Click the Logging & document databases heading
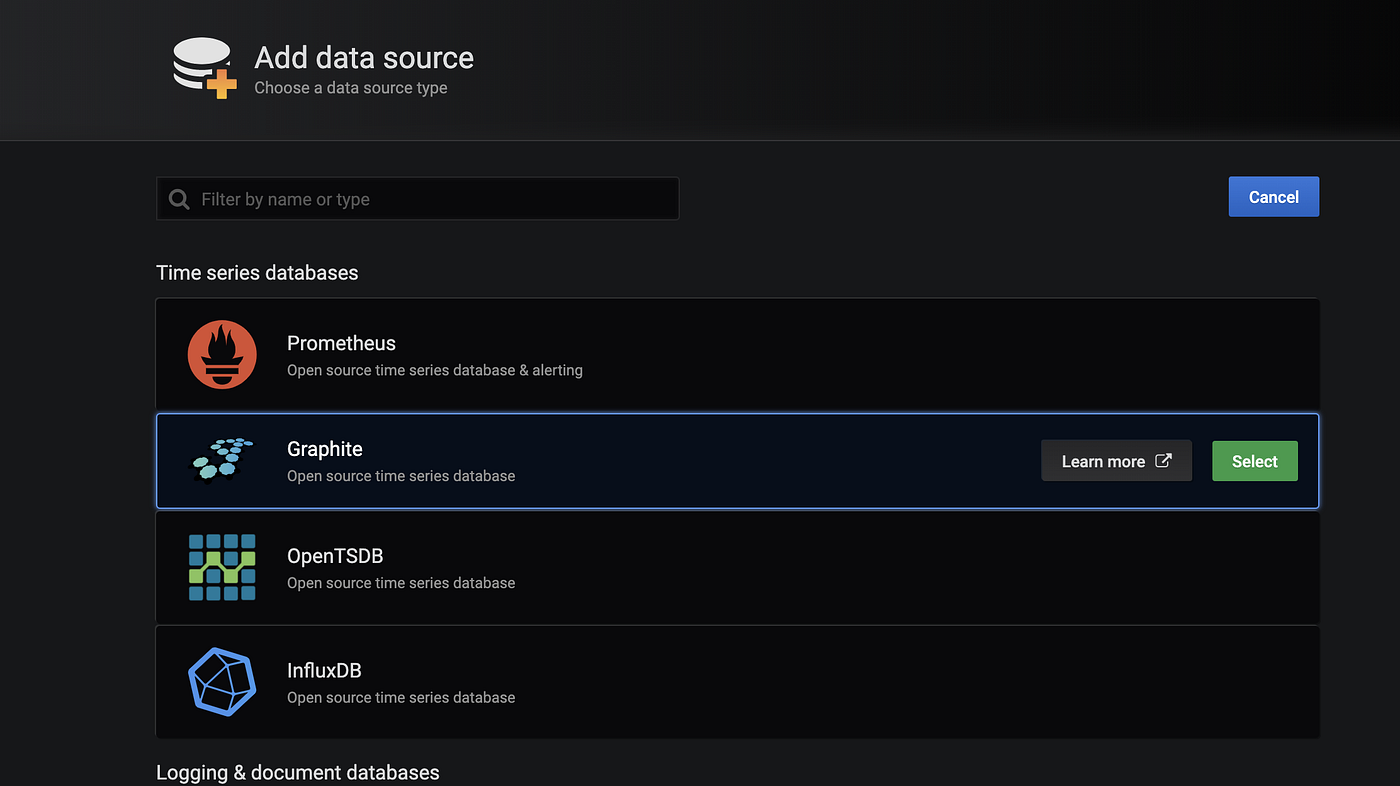Image resolution: width=1400 pixels, height=786 pixels. [x=298, y=773]
